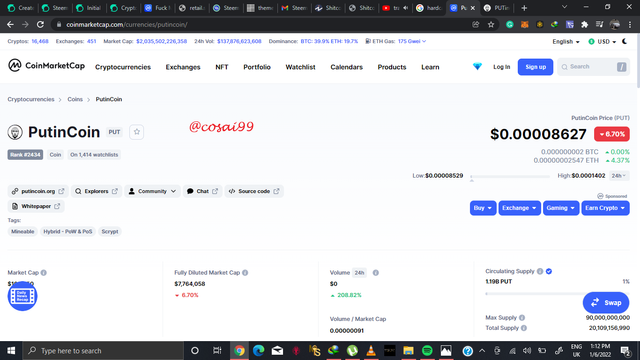Type in Windows taskbar search box
The width and height of the screenshot is (640, 360).
tap(103, 351)
